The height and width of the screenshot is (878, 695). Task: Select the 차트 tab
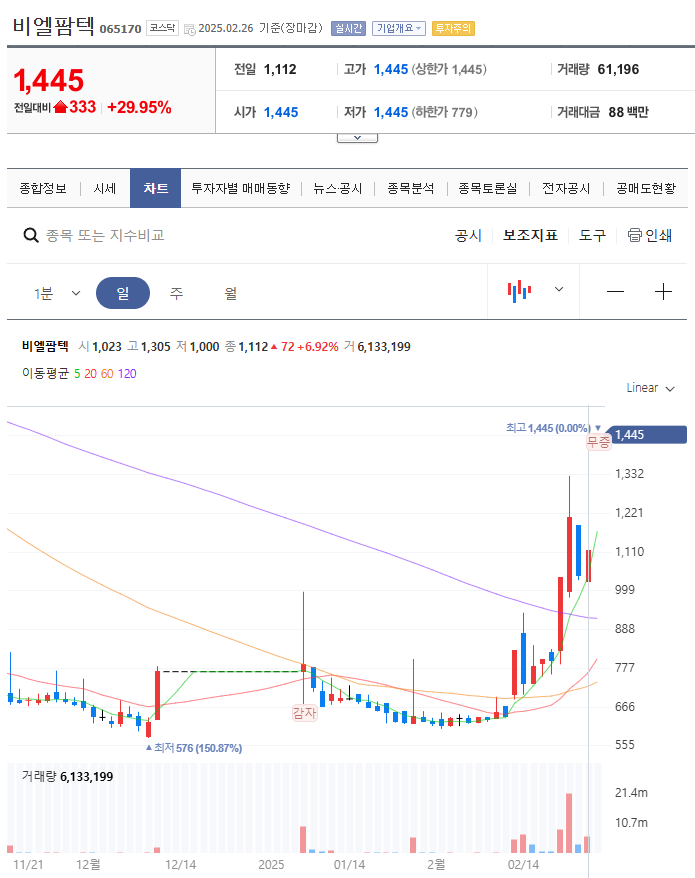[156, 188]
